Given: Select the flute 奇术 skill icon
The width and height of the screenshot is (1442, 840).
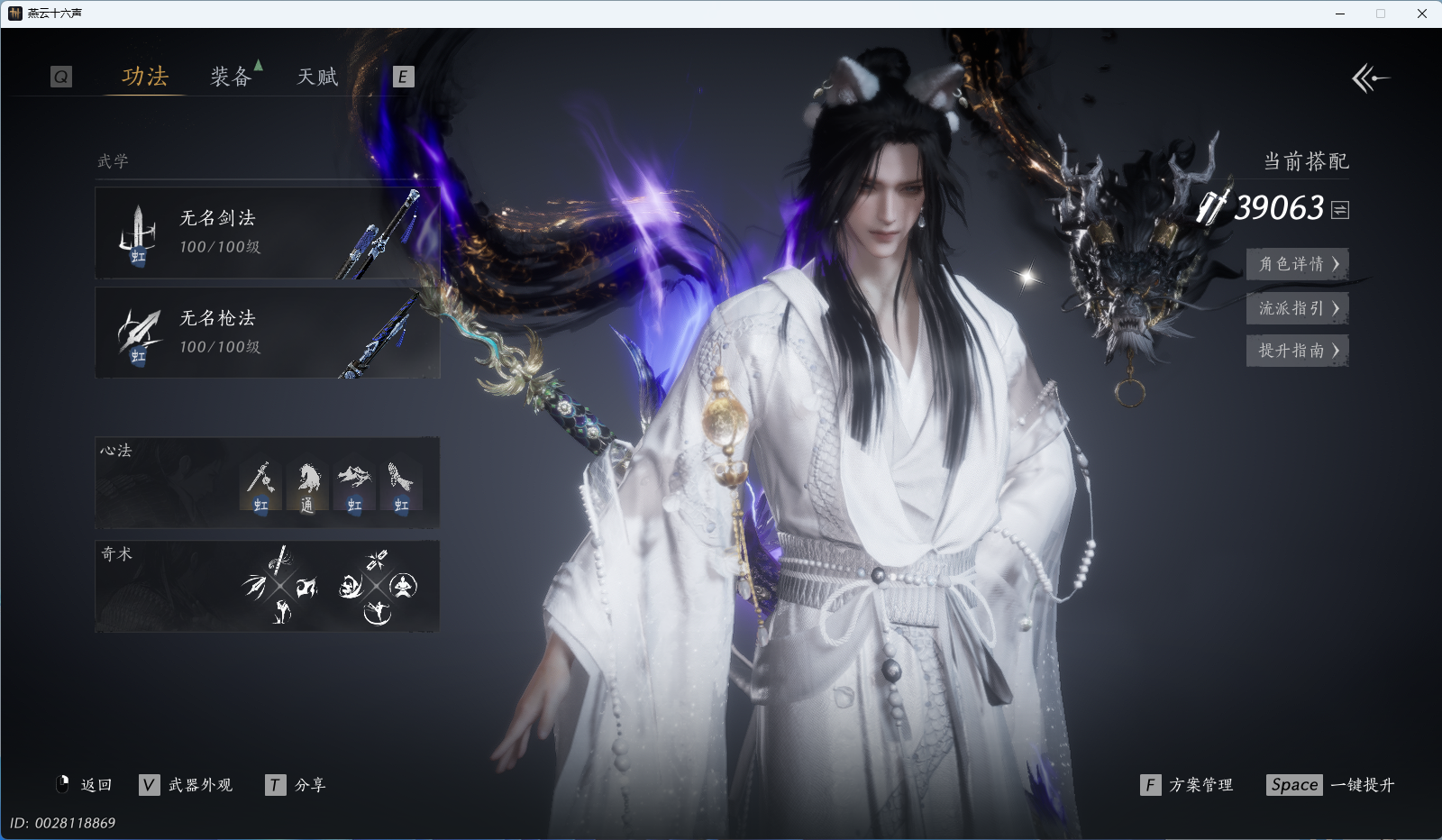Looking at the screenshot, I should (x=280, y=561).
